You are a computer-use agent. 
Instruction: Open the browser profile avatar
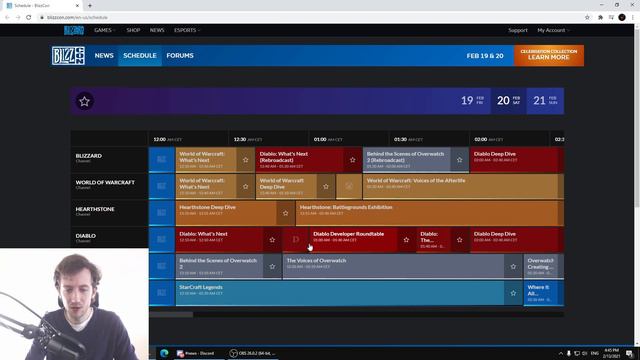pos(622,17)
